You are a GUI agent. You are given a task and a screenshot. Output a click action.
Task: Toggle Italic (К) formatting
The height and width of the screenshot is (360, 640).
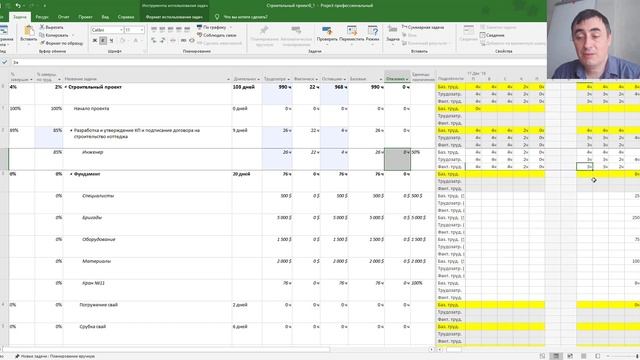[x=103, y=40]
